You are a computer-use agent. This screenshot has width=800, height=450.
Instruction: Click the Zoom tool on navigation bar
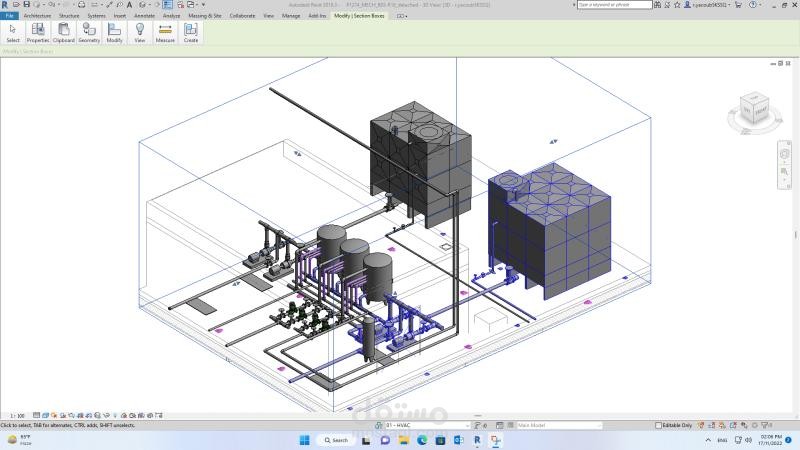(784, 171)
